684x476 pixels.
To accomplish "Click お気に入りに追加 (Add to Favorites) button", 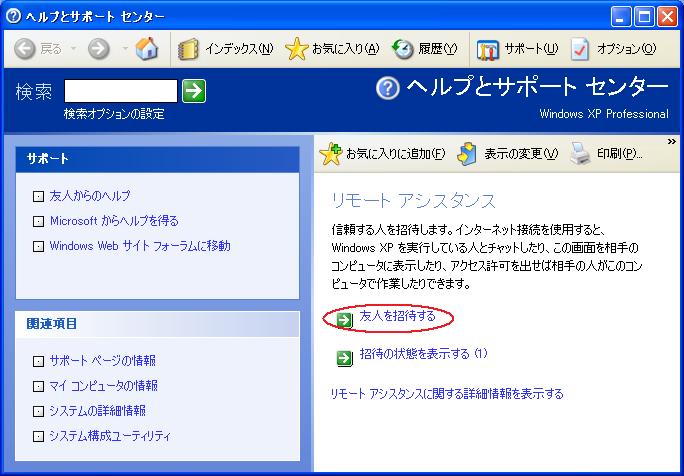I will click(x=382, y=154).
